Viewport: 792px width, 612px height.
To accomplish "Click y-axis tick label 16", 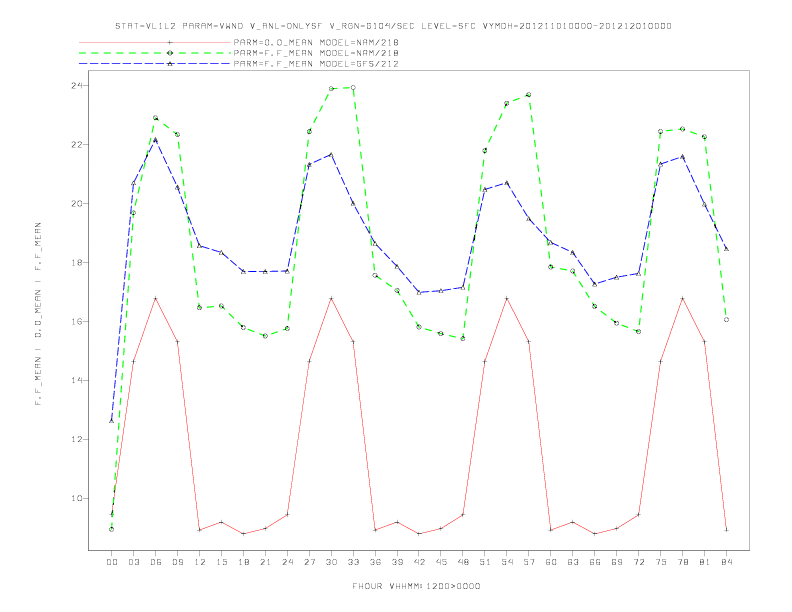I will click(77, 321).
